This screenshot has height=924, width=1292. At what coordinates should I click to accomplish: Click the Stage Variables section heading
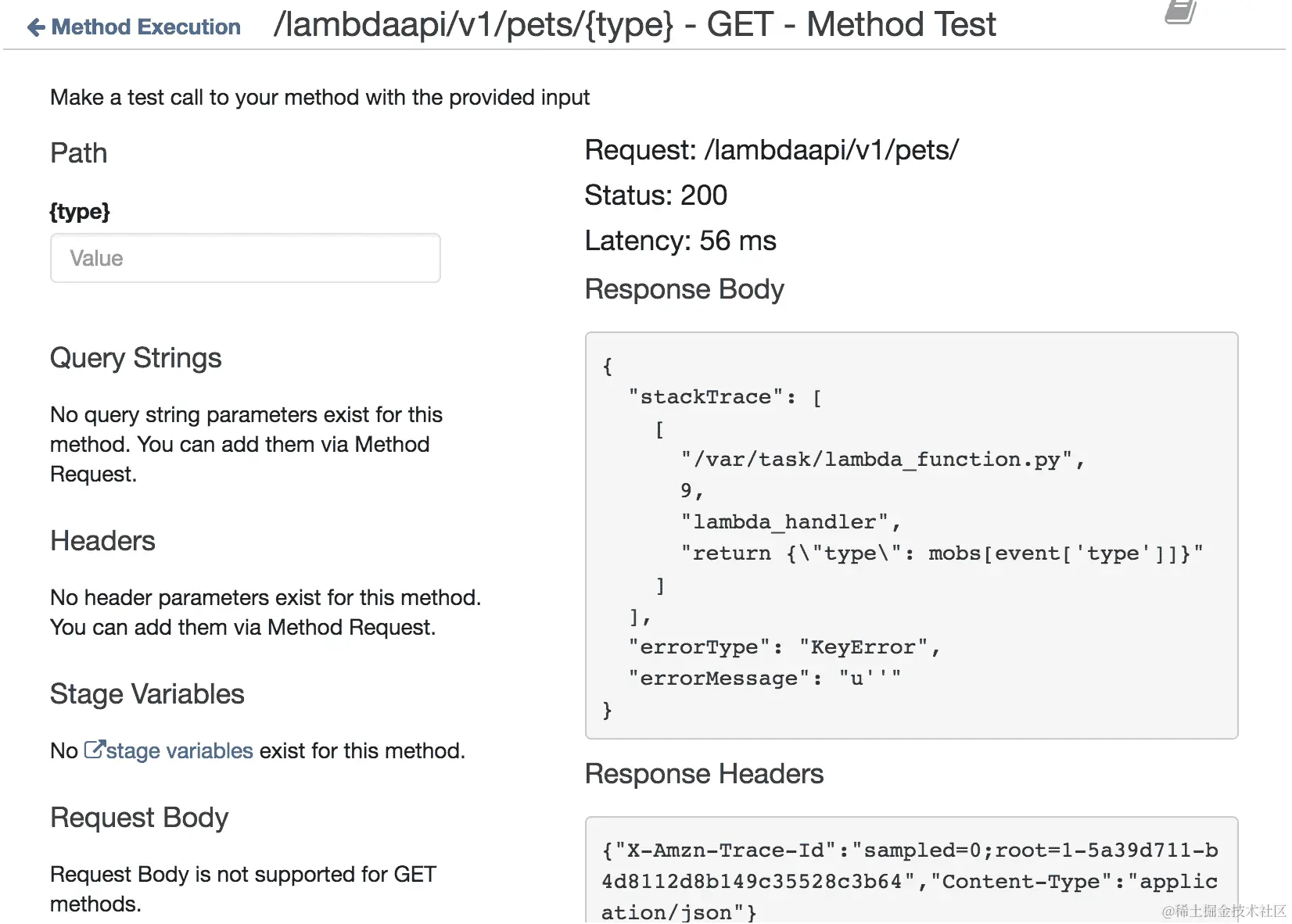pyautogui.click(x=147, y=694)
